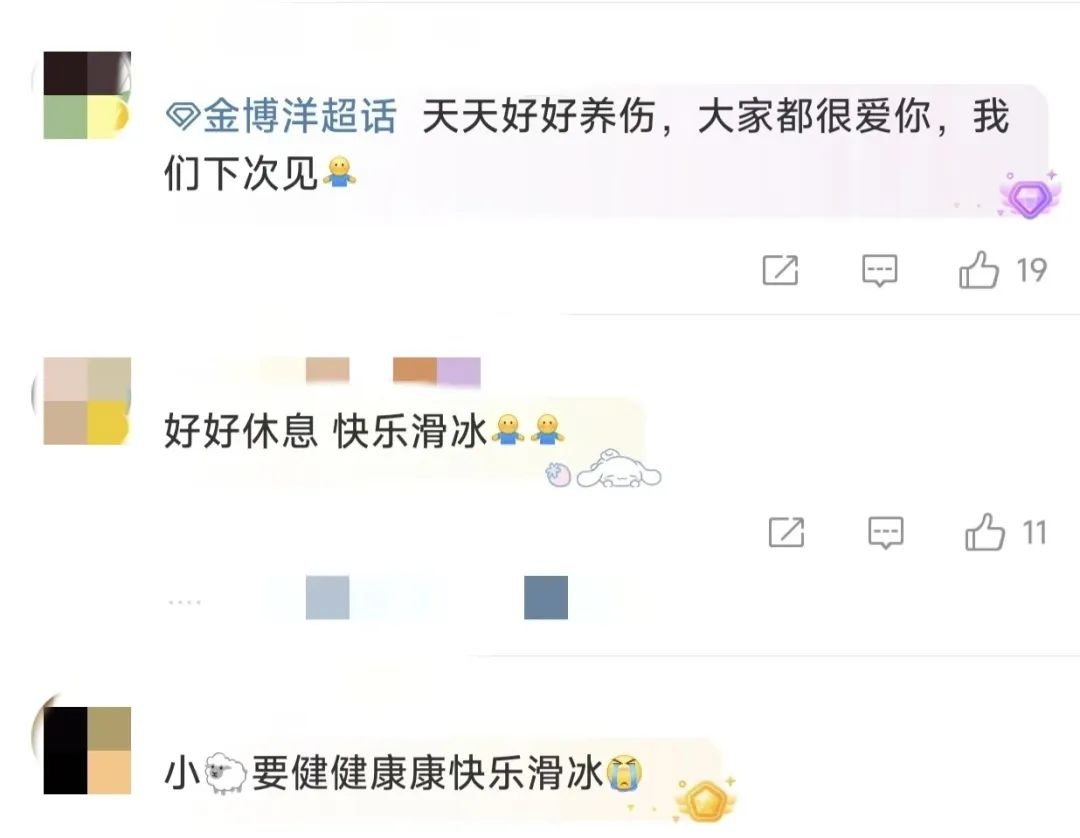
Task: Tap the crying emoji in last comment
Action: [624, 773]
